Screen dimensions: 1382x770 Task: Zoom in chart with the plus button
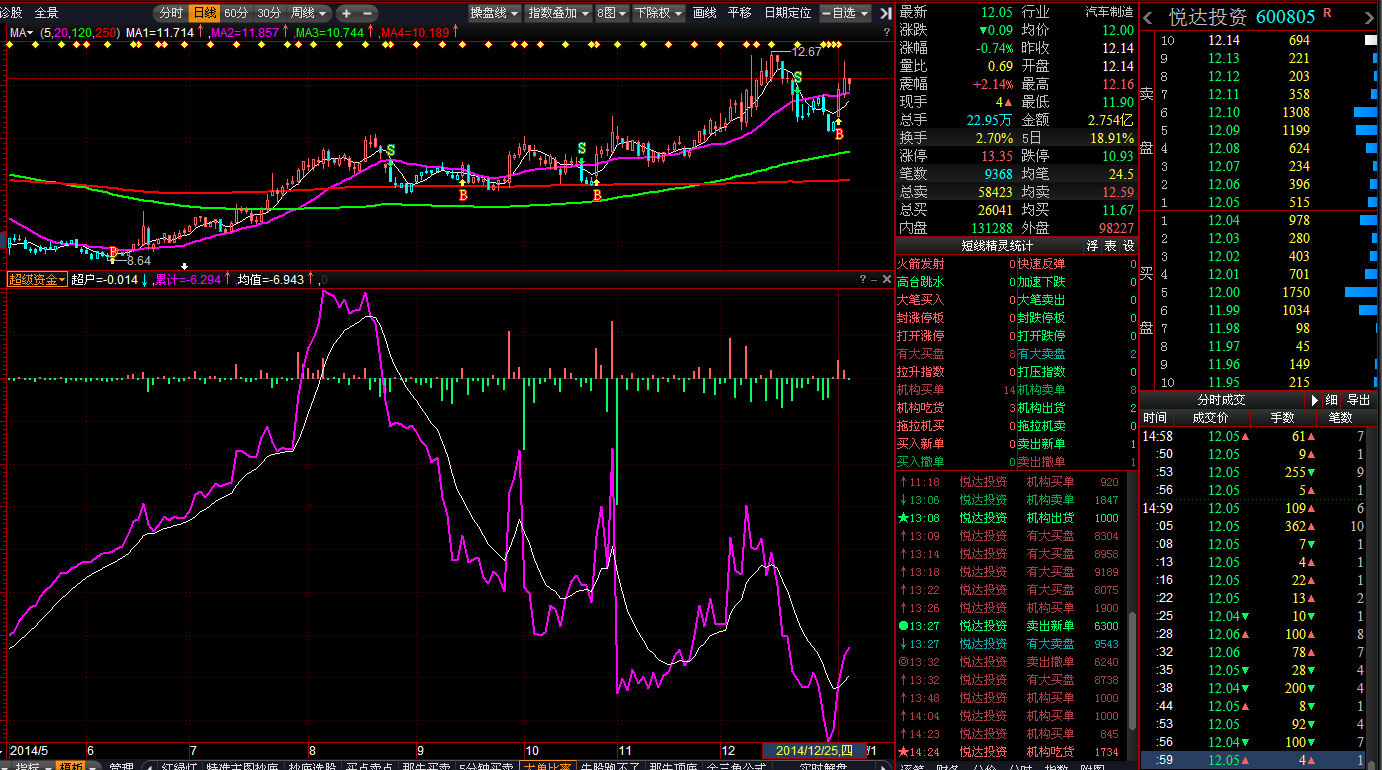coord(346,13)
